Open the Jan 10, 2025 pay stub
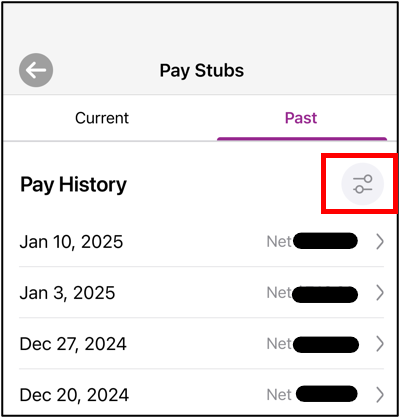Screen dimensions: 400x419 point(202,242)
